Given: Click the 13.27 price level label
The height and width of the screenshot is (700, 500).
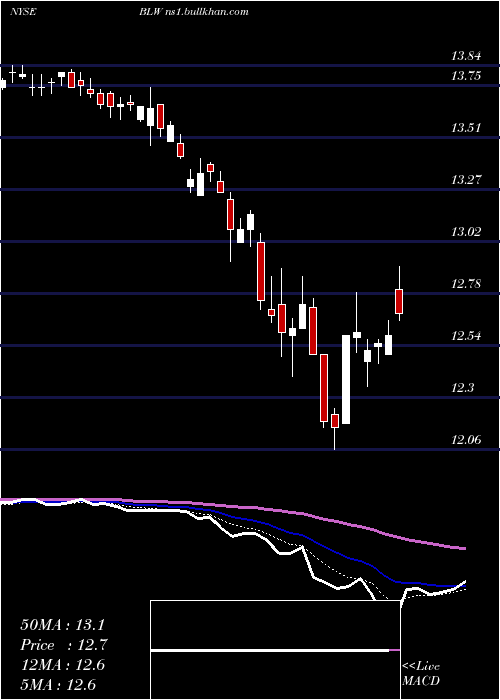Looking at the screenshot, I should coord(466,180).
